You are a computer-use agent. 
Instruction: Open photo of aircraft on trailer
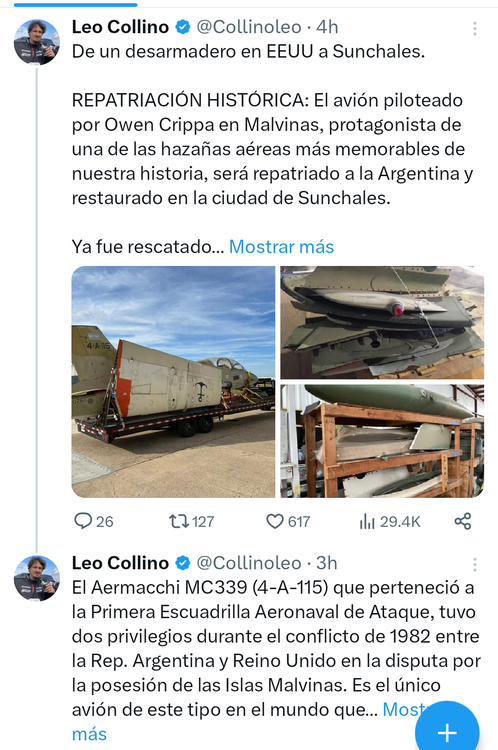click(x=173, y=382)
